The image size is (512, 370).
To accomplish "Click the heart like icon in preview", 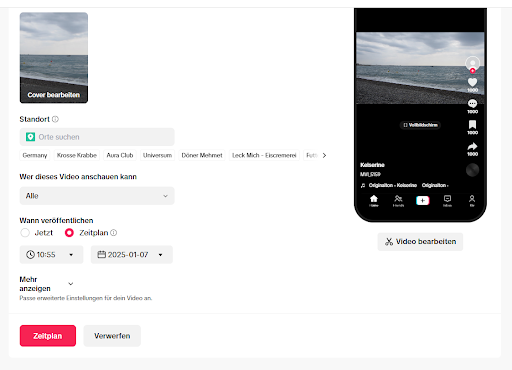I will pos(472,82).
